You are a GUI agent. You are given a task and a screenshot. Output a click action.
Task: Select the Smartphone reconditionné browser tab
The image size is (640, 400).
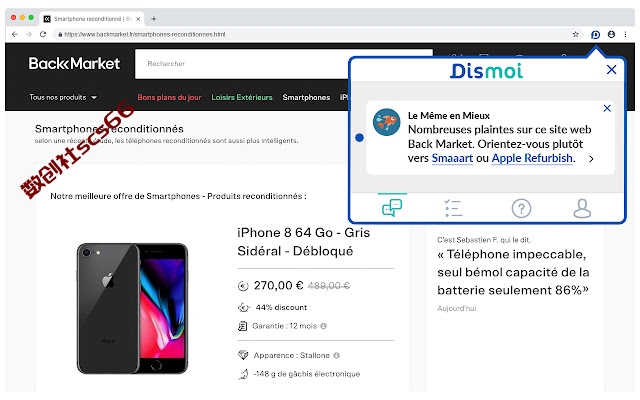pyautogui.click(x=92, y=19)
